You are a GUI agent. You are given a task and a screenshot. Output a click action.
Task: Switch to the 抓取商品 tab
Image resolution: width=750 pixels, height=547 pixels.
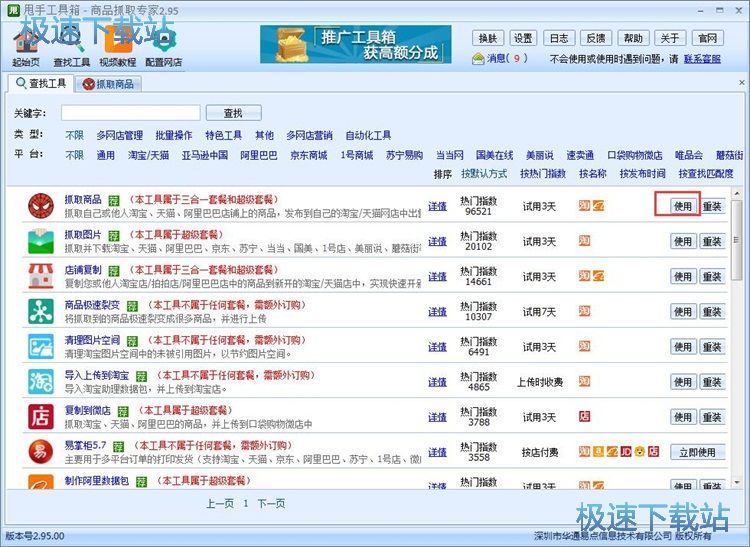pyautogui.click(x=109, y=85)
